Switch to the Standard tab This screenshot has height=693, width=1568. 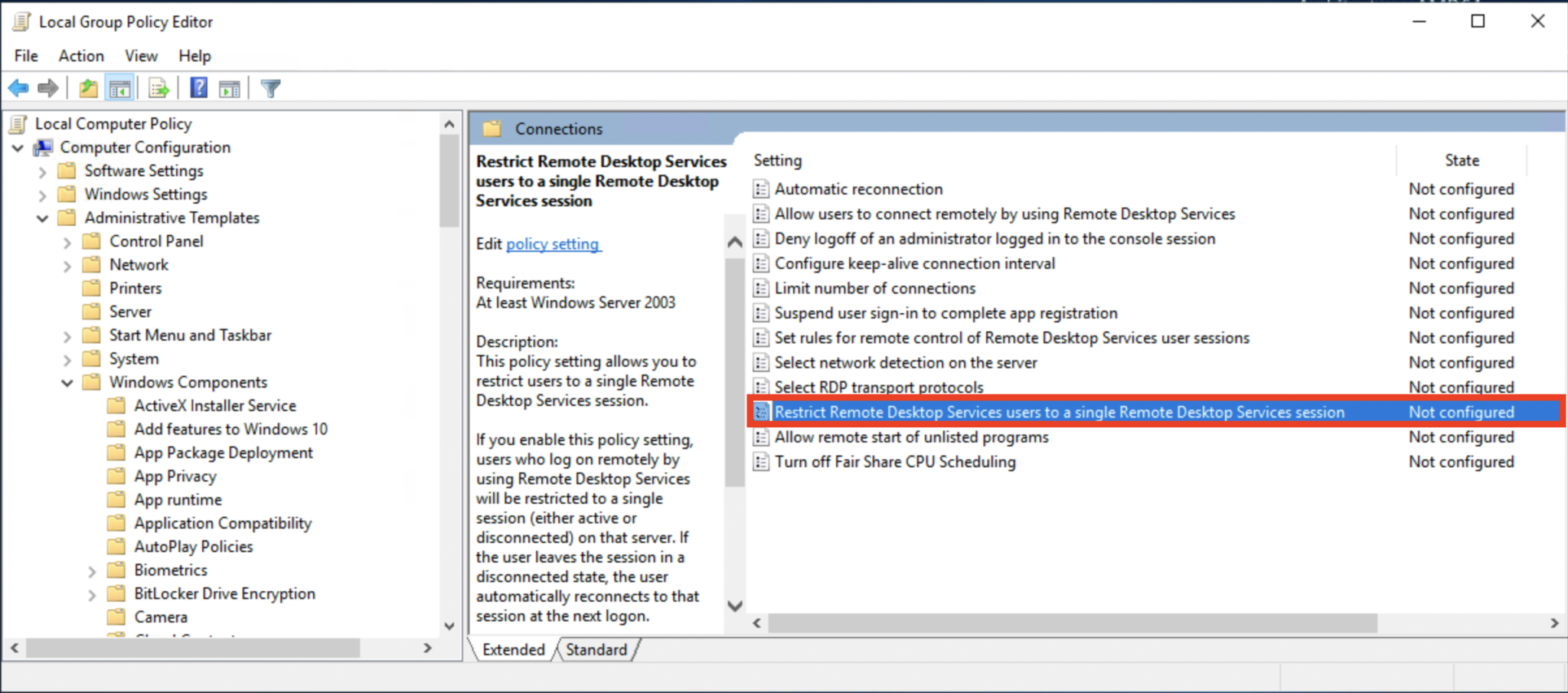click(597, 649)
